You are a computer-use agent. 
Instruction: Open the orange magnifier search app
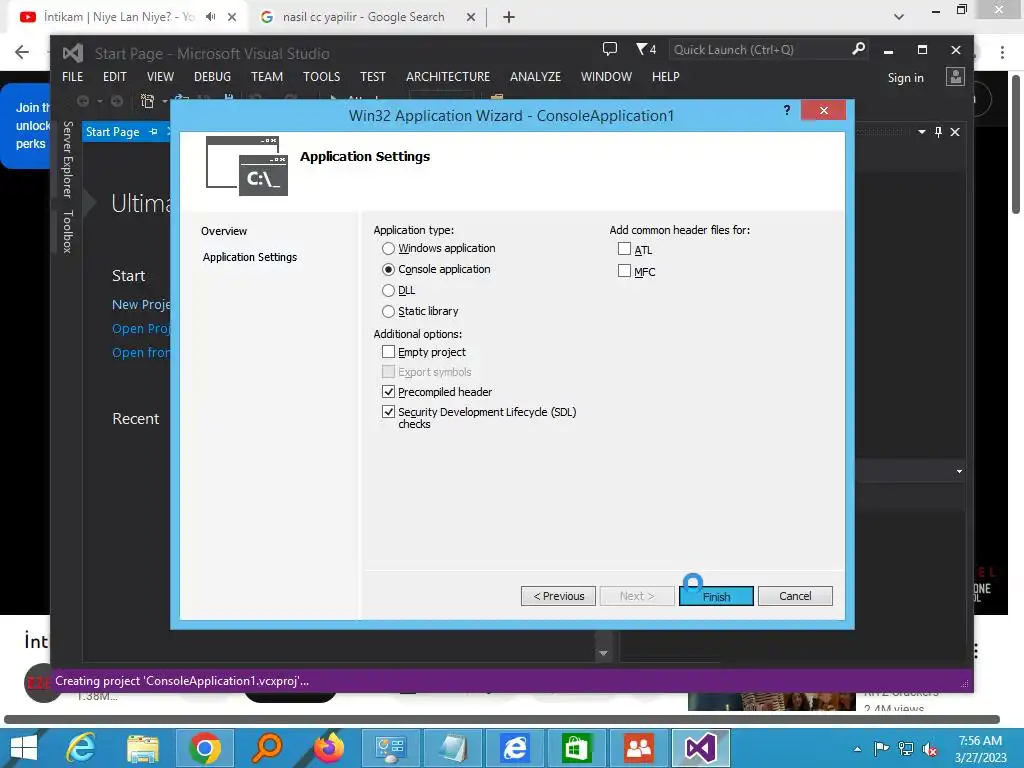tap(267, 748)
